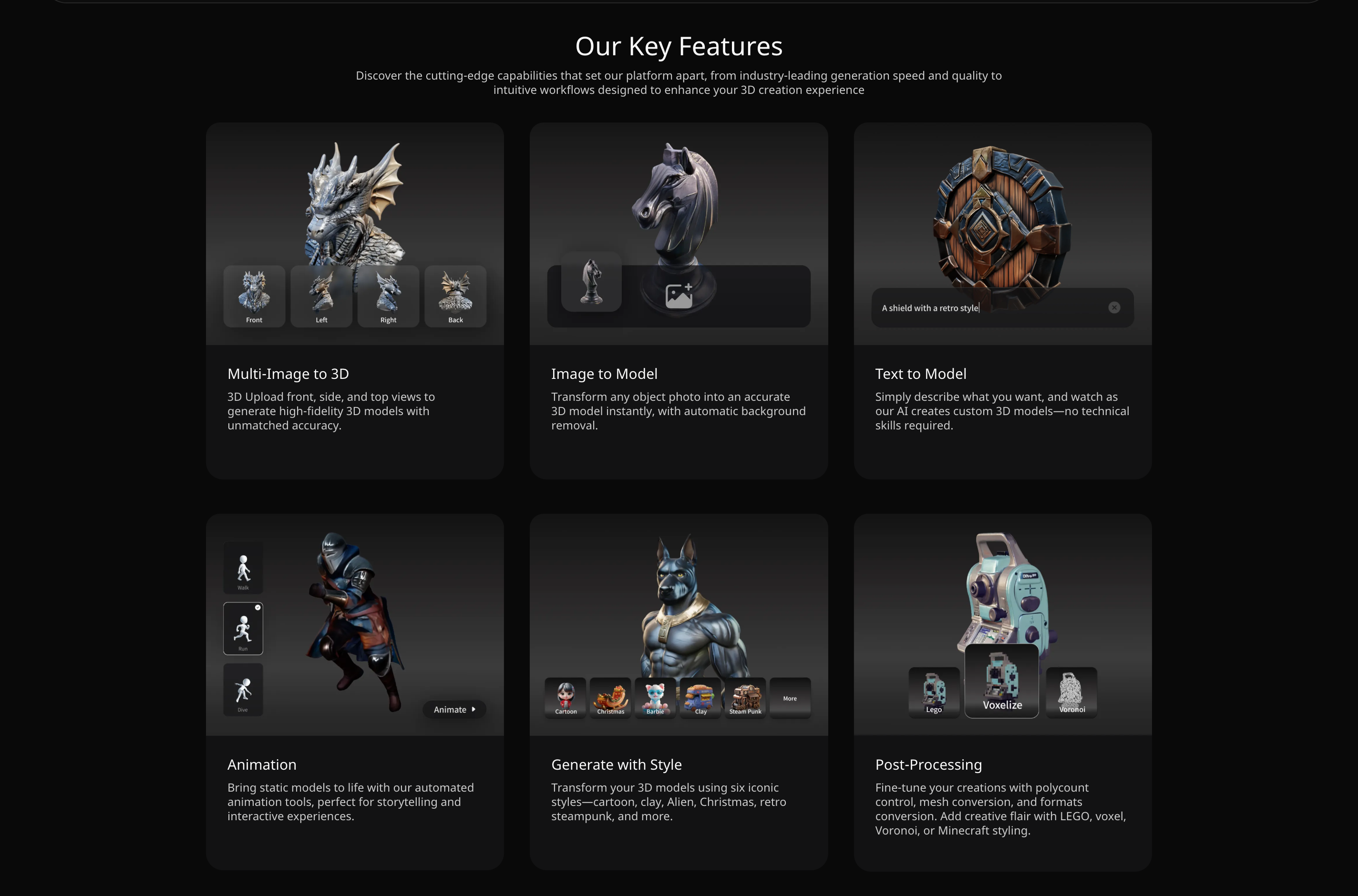Choose the Clay style option
The height and width of the screenshot is (896, 1358).
coord(701,698)
